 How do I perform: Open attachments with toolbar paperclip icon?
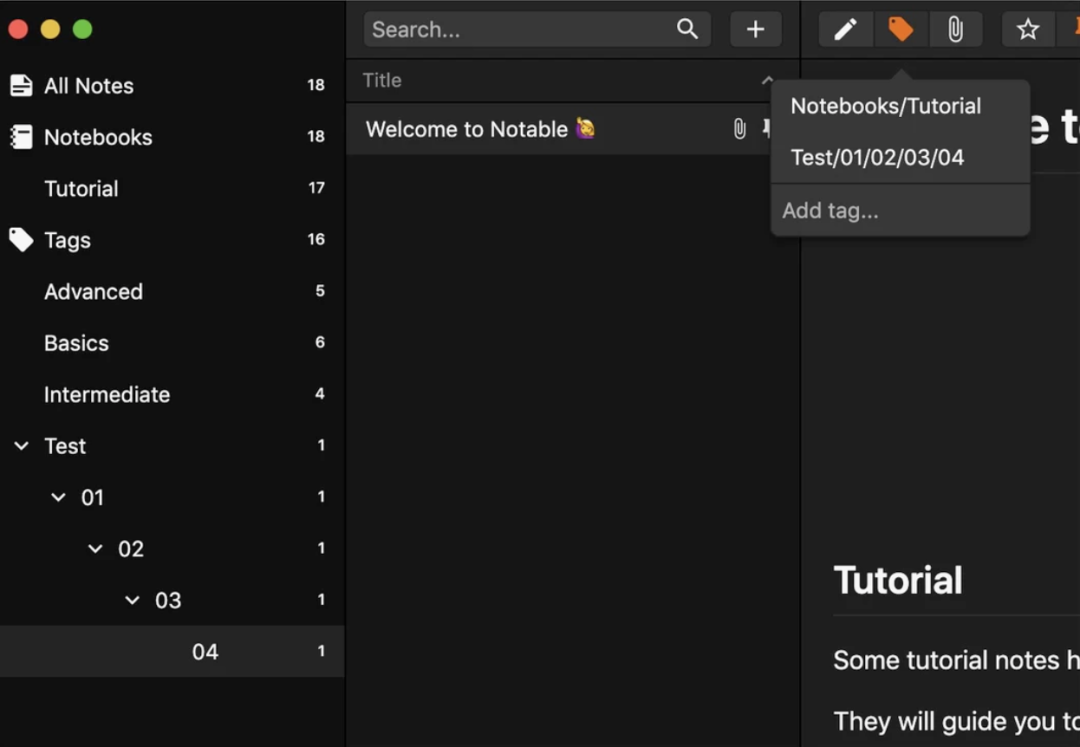[955, 29]
